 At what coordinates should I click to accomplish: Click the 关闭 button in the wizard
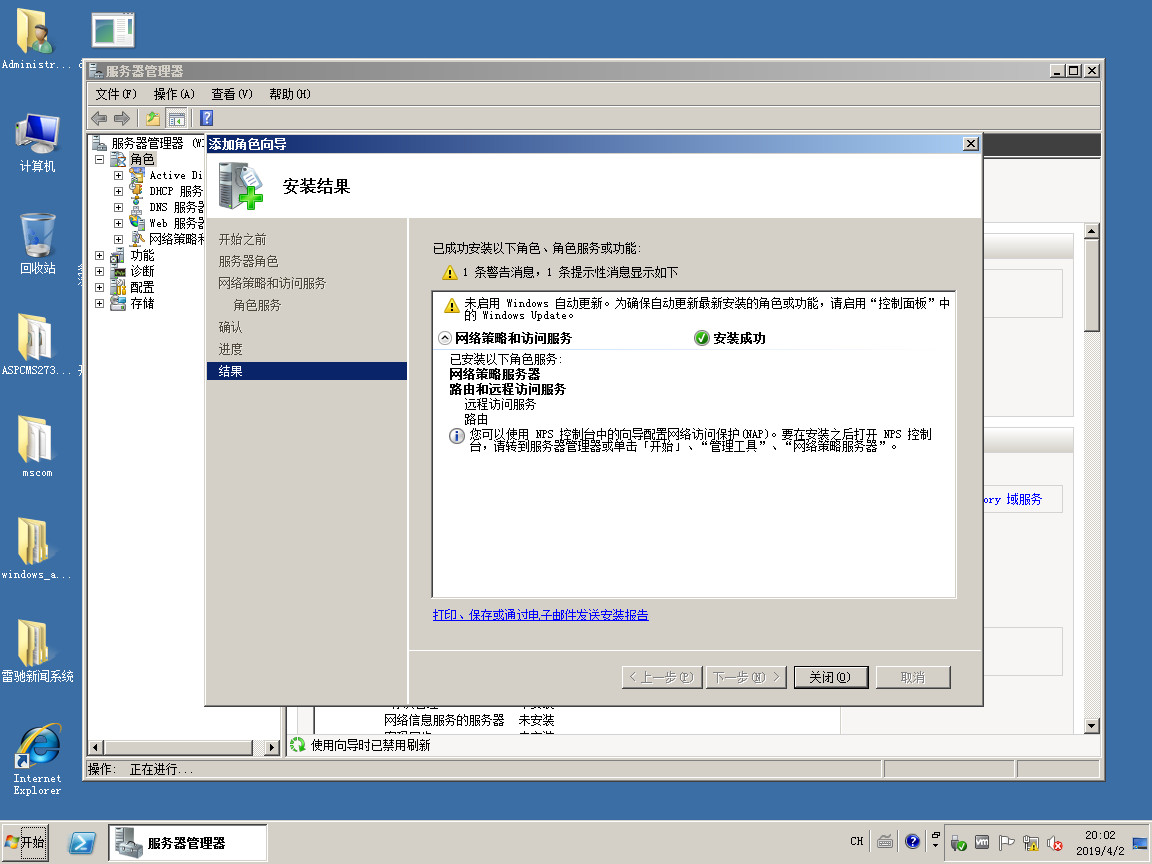pos(830,677)
